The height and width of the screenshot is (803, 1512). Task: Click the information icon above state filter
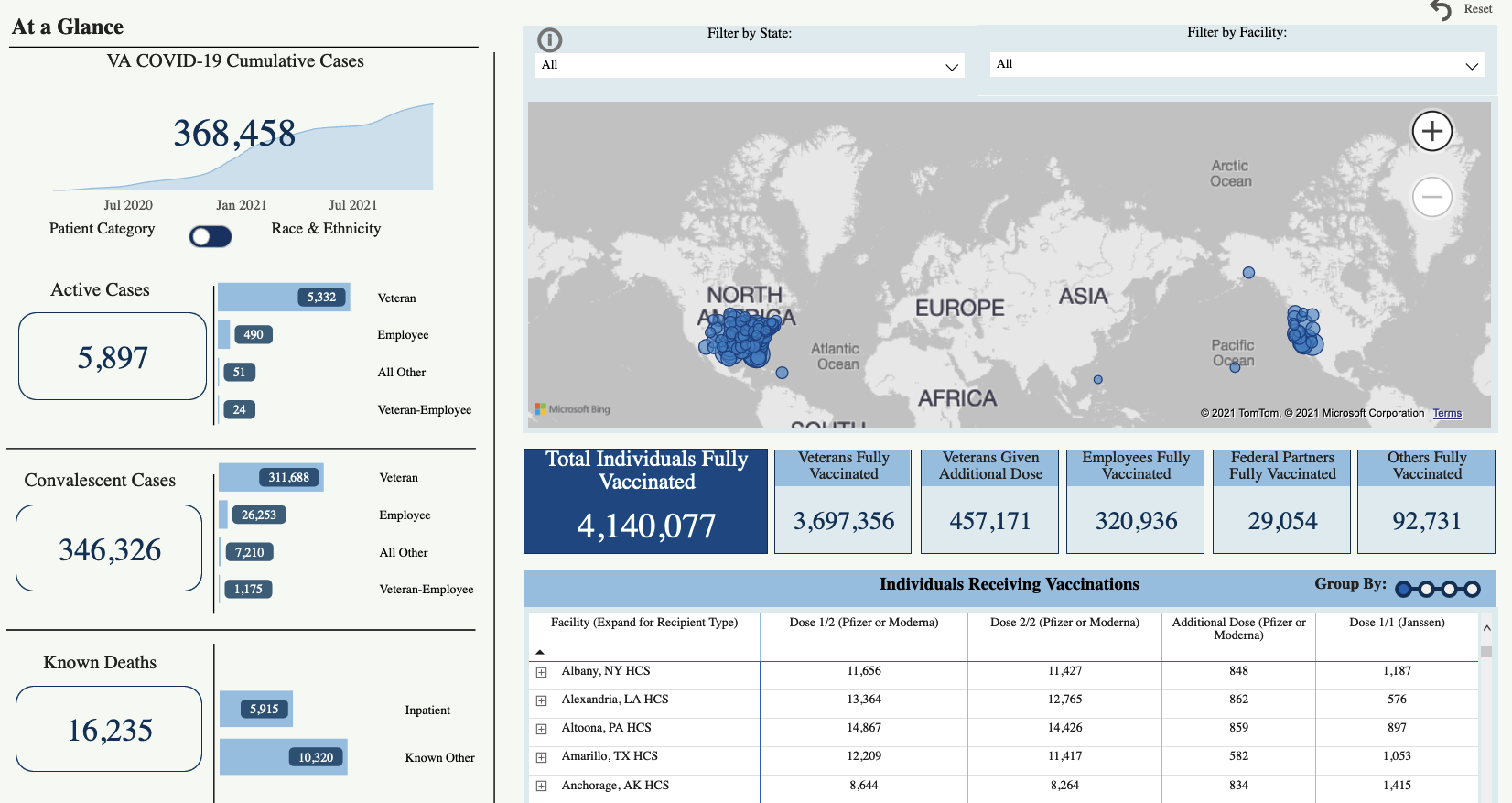pos(549,40)
